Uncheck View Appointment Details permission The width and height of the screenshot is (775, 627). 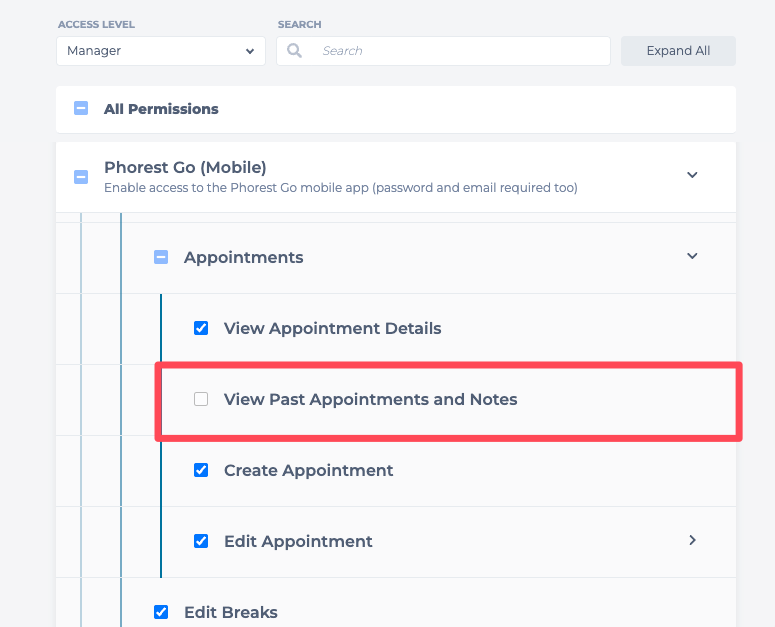[201, 328]
